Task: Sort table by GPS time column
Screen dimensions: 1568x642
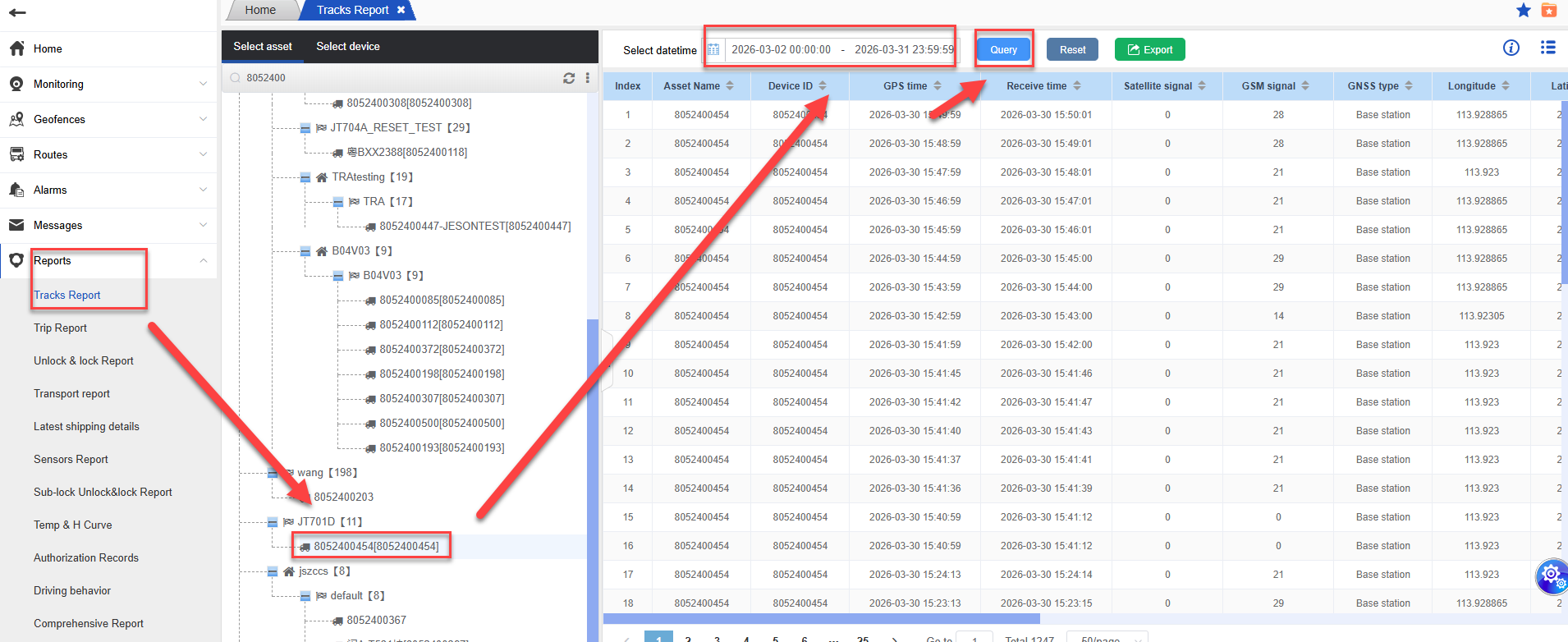Action: (x=937, y=86)
